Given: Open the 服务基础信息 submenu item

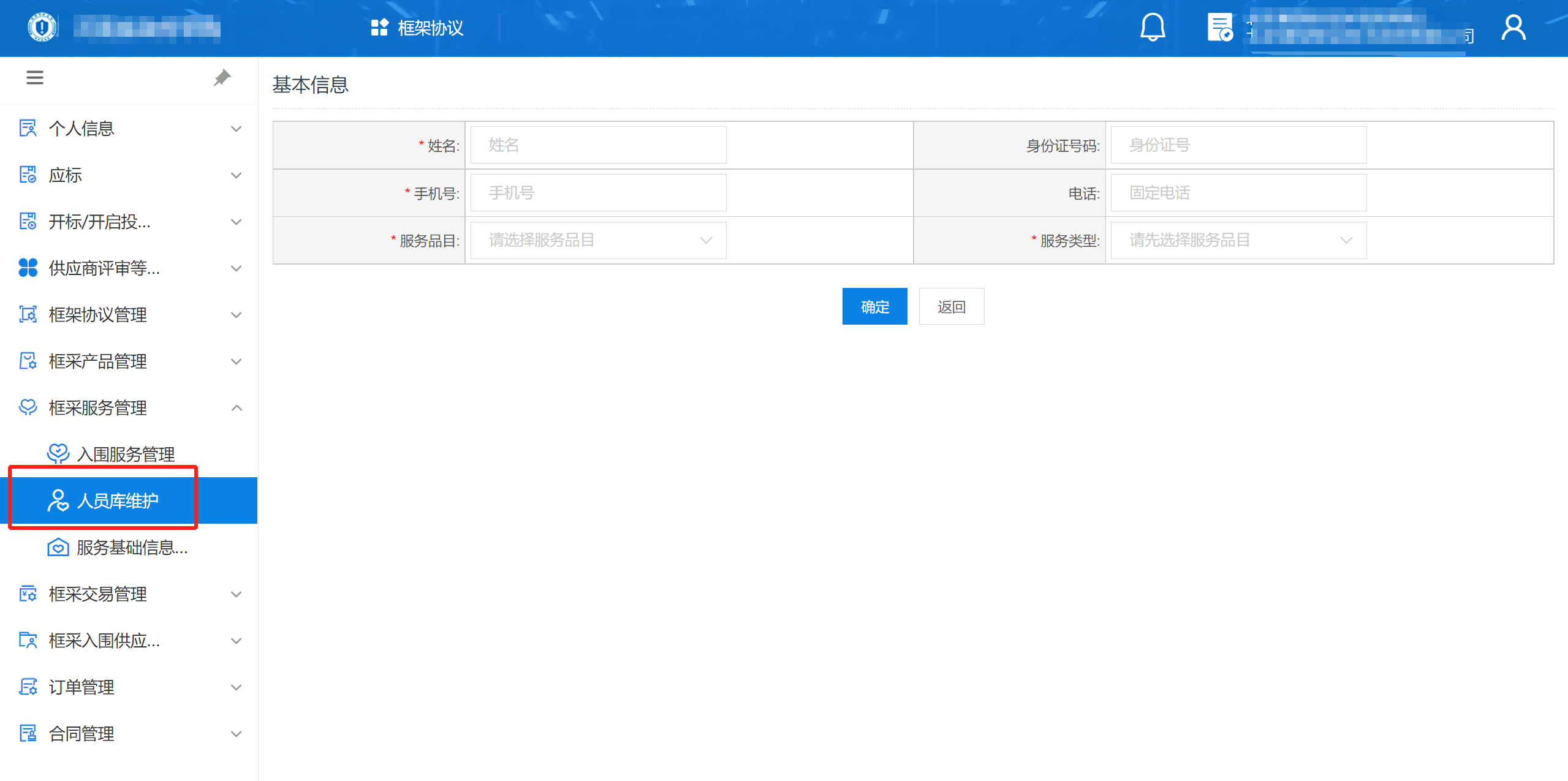Looking at the screenshot, I should (x=129, y=547).
